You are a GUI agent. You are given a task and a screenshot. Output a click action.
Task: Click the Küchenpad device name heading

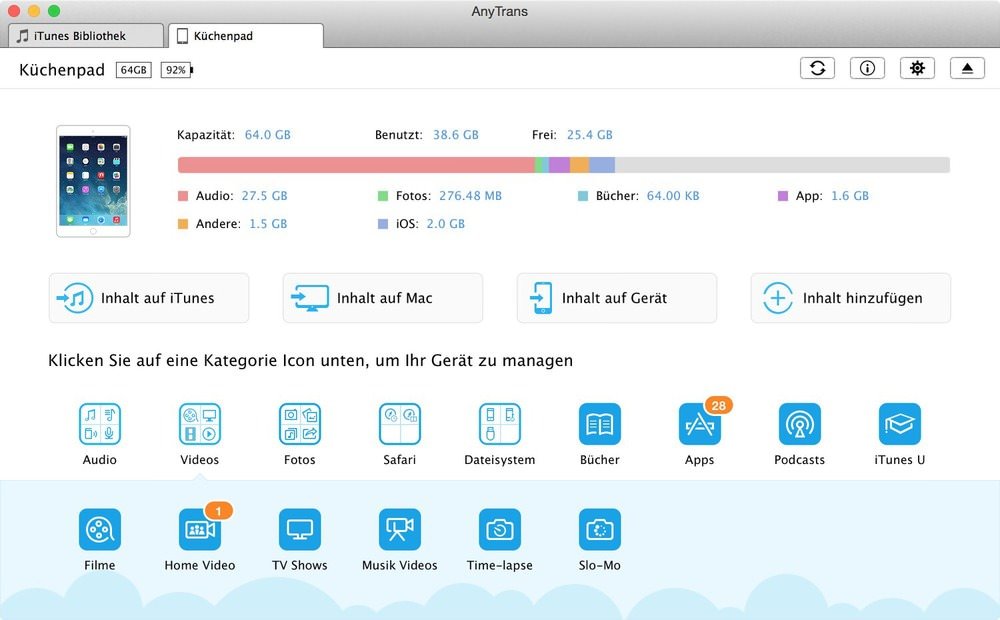click(x=62, y=70)
